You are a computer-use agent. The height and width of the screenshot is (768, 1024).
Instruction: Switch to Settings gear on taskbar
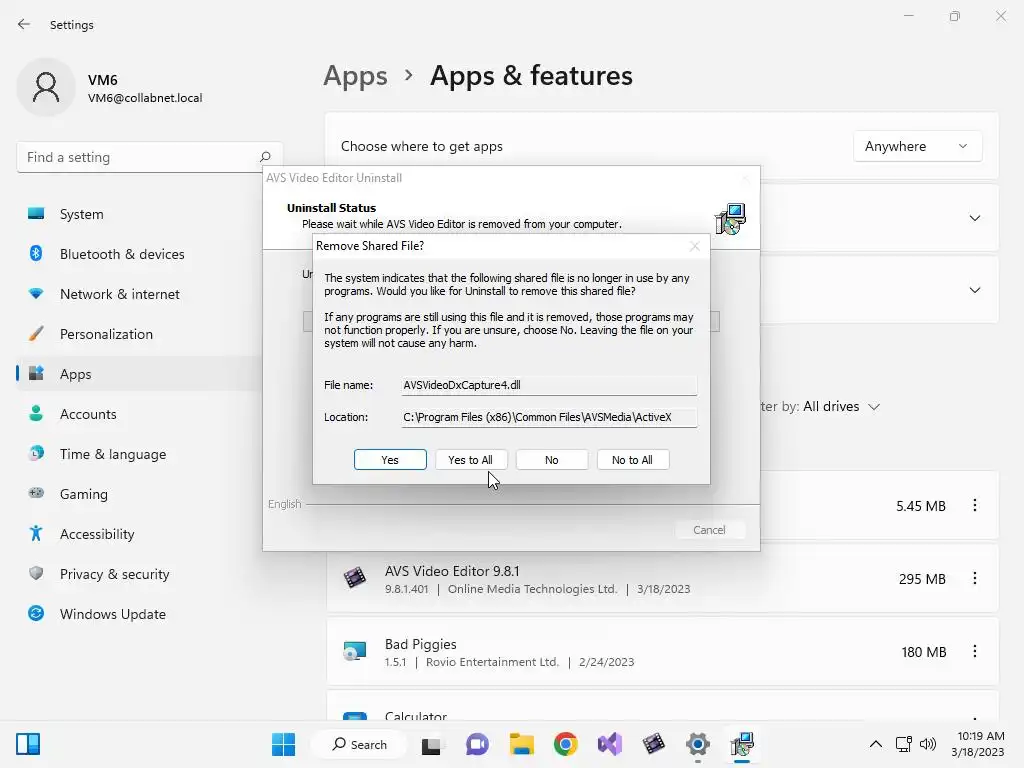click(x=697, y=744)
